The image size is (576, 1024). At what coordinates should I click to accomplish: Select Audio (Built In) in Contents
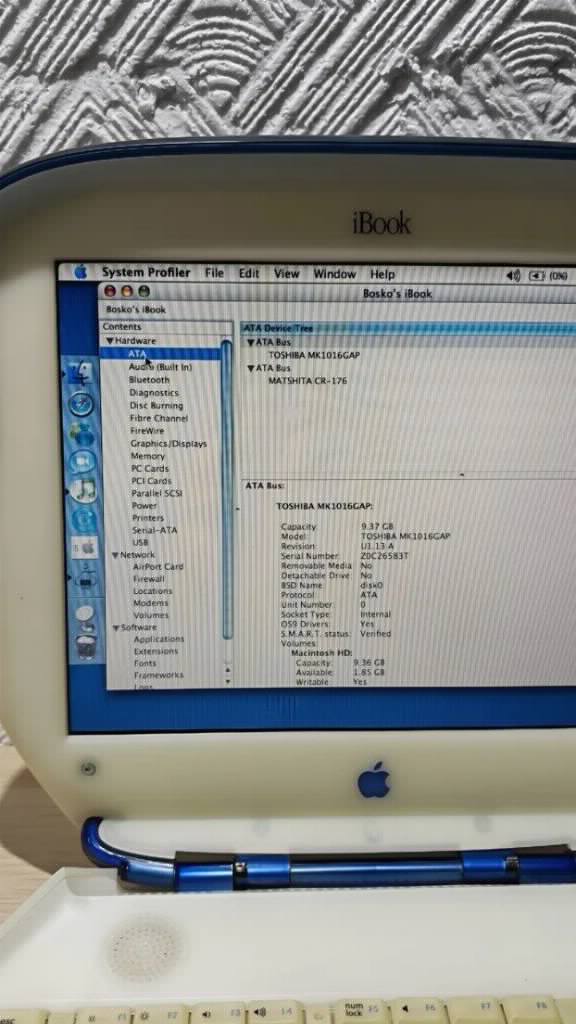pos(160,367)
